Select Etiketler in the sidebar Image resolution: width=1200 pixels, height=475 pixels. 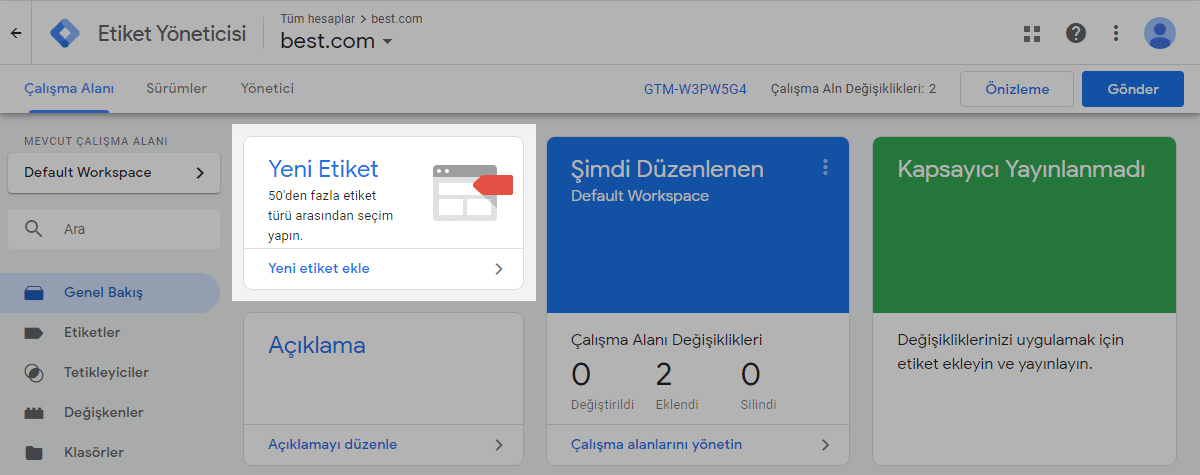coord(110,333)
